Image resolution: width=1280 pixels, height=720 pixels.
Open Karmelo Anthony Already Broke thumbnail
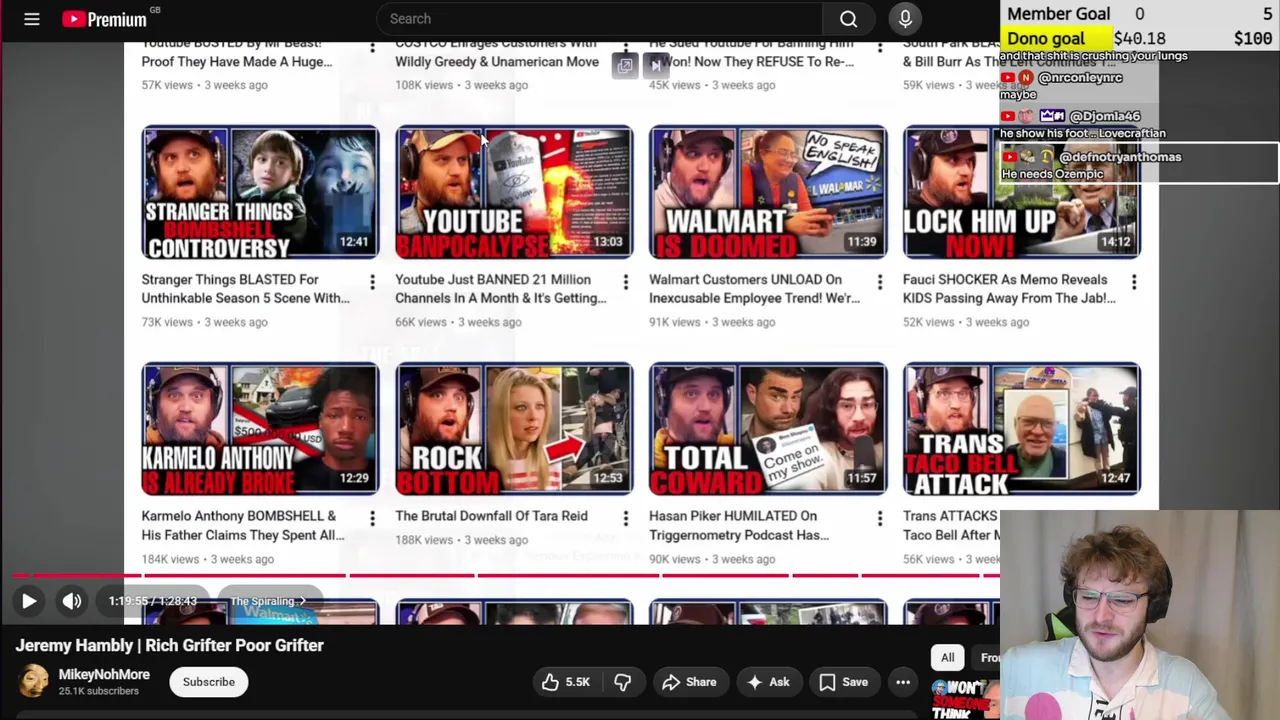tap(260, 429)
